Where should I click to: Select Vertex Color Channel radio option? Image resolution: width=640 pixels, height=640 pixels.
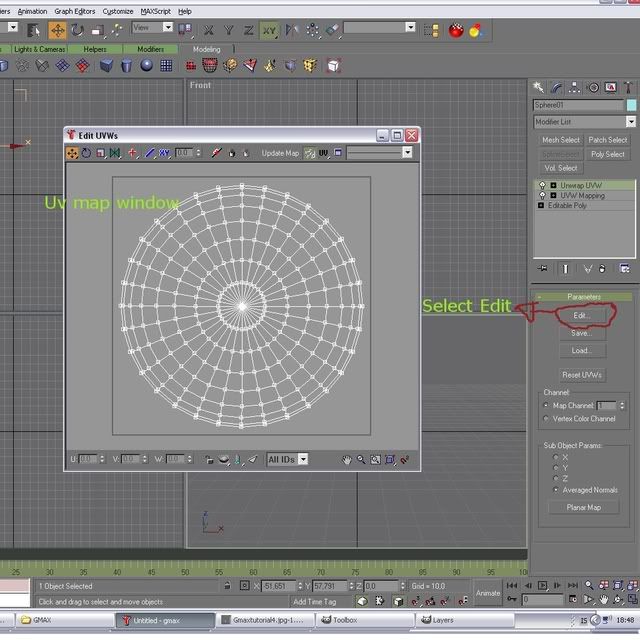(545, 419)
